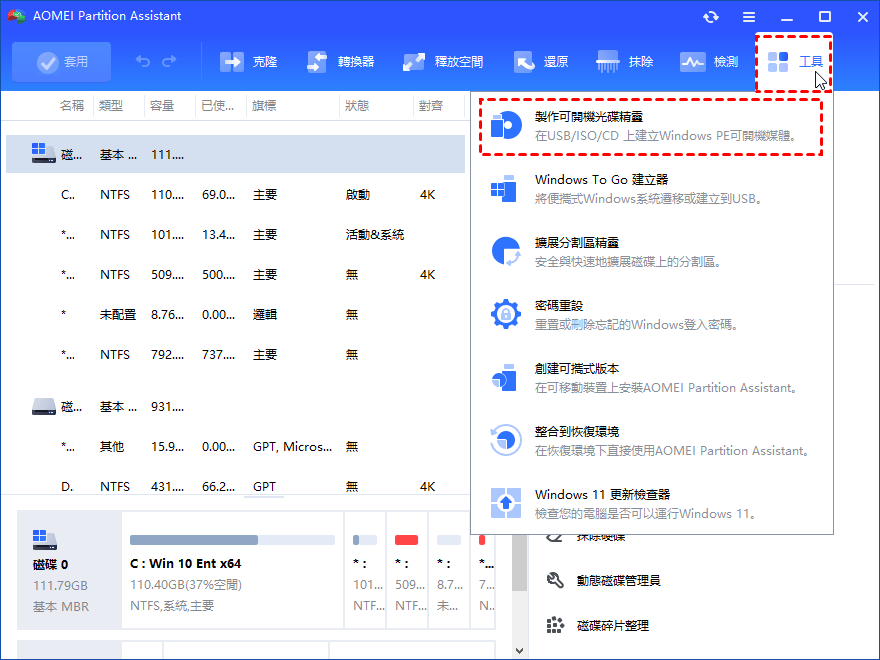Select the NTFS 509.... partition row
The height and width of the screenshot is (660, 880).
pos(235,274)
